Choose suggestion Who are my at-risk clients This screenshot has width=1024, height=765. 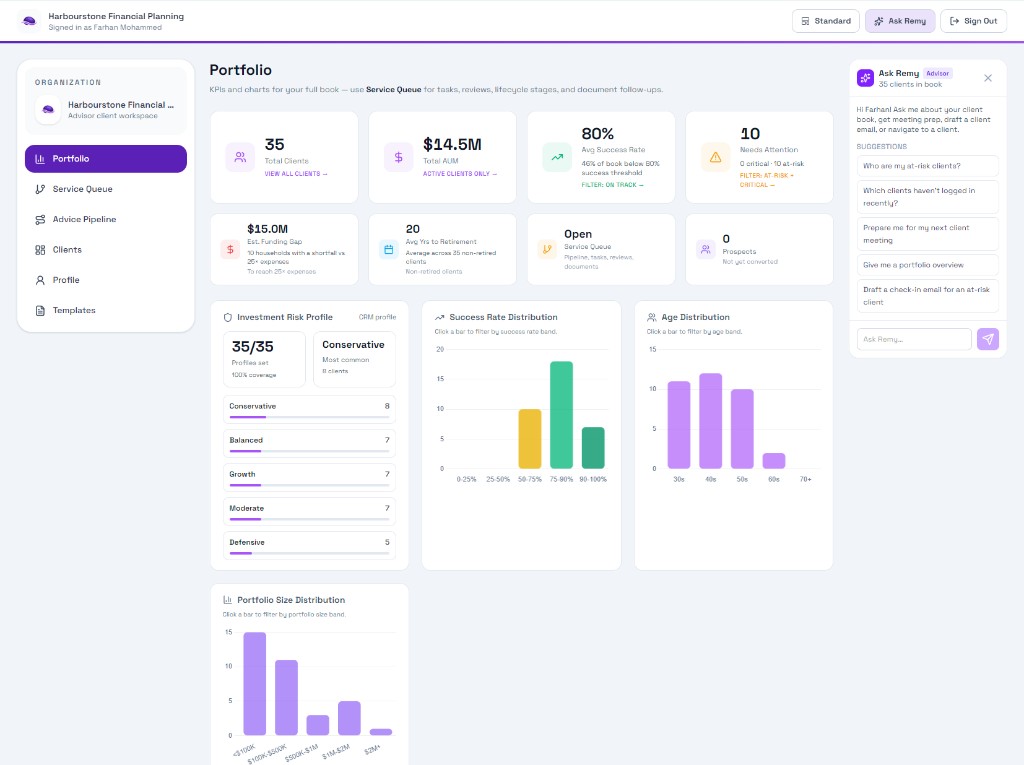point(927,166)
